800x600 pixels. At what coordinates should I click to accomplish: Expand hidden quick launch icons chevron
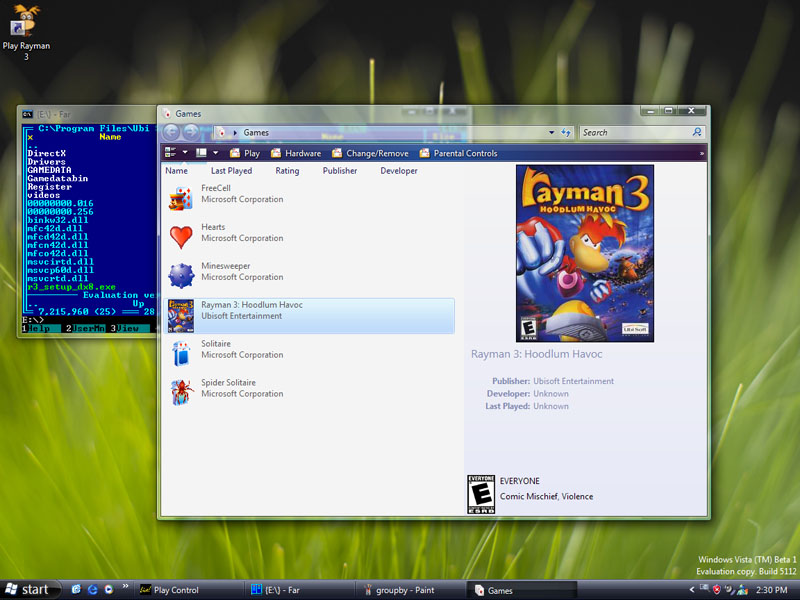(125, 587)
